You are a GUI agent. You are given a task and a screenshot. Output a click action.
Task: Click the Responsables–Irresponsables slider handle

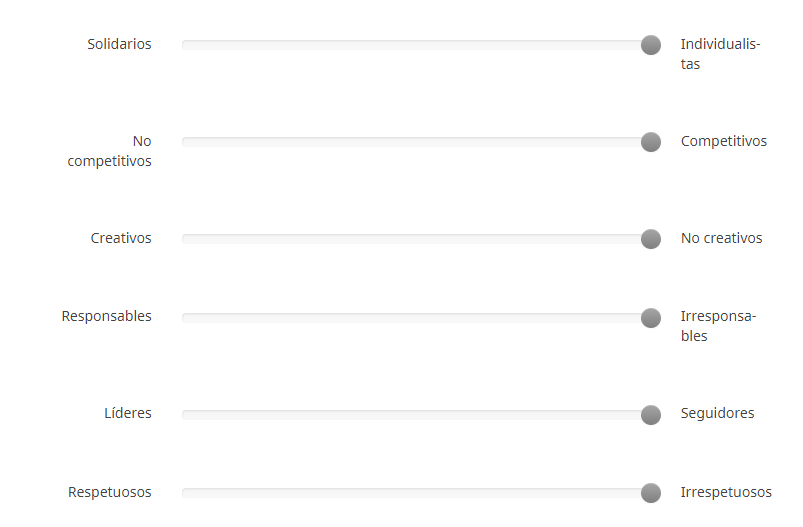point(651,318)
